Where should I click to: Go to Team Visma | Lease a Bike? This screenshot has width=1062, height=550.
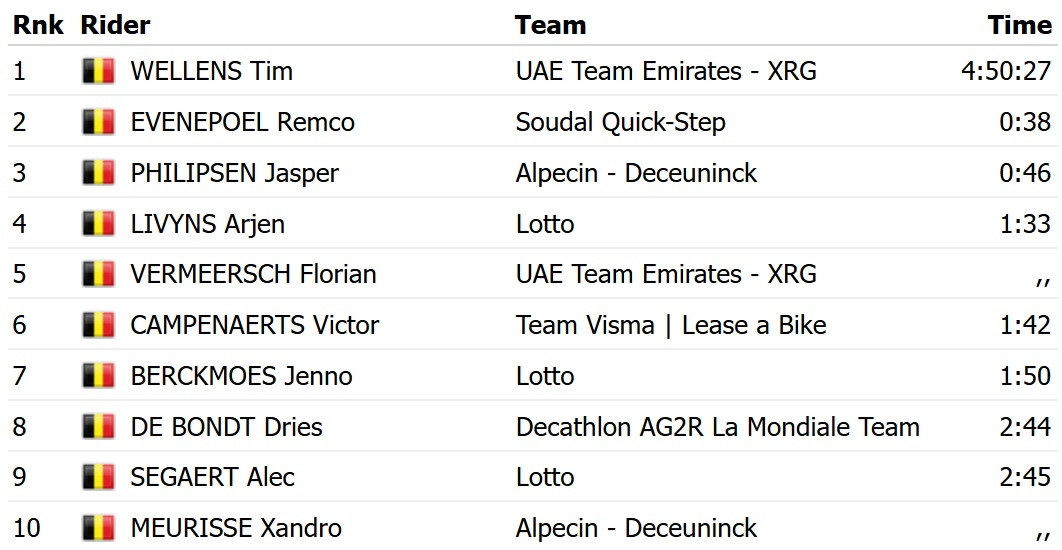(x=671, y=325)
